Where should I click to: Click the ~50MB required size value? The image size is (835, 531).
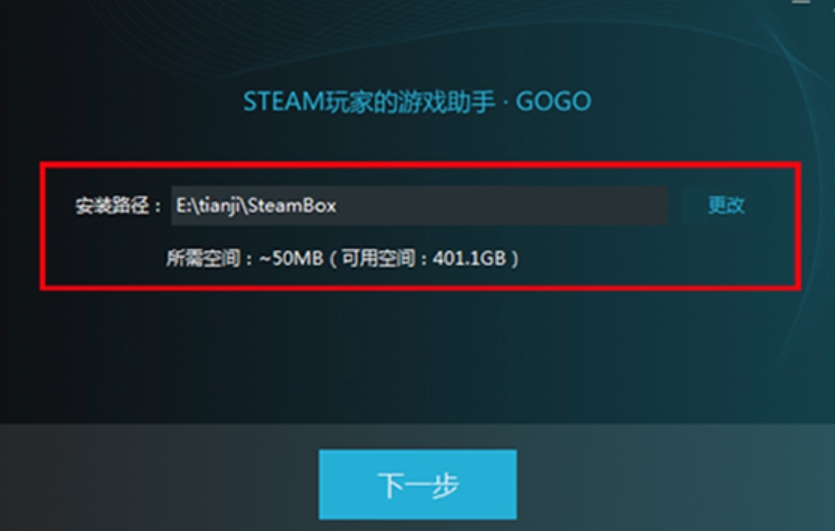(291, 259)
